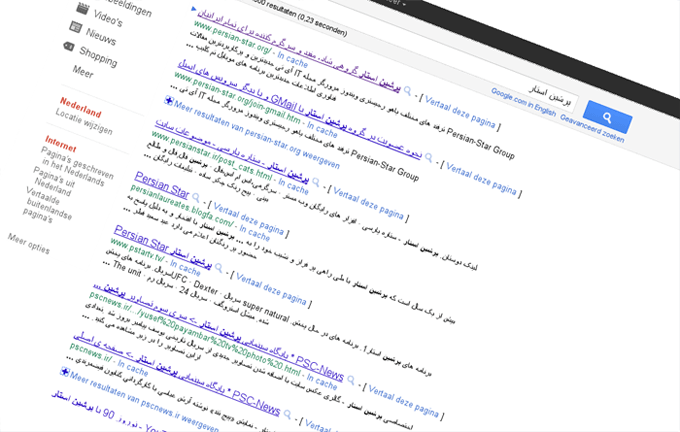Switch to Shopping search category
Image resolution: width=680 pixels, height=432 pixels.
pyautogui.click(x=98, y=57)
